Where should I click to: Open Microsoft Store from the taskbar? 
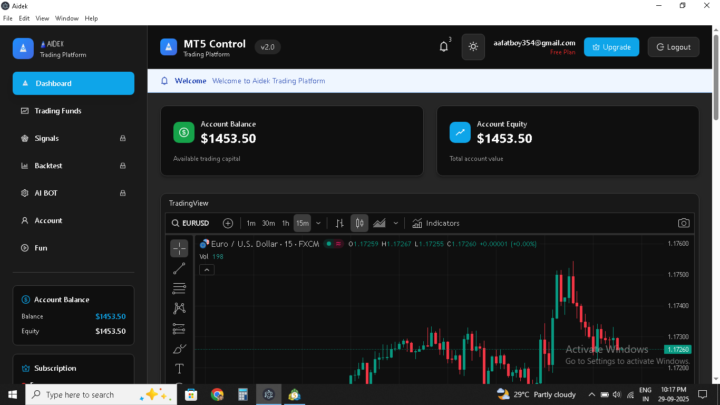point(191,394)
